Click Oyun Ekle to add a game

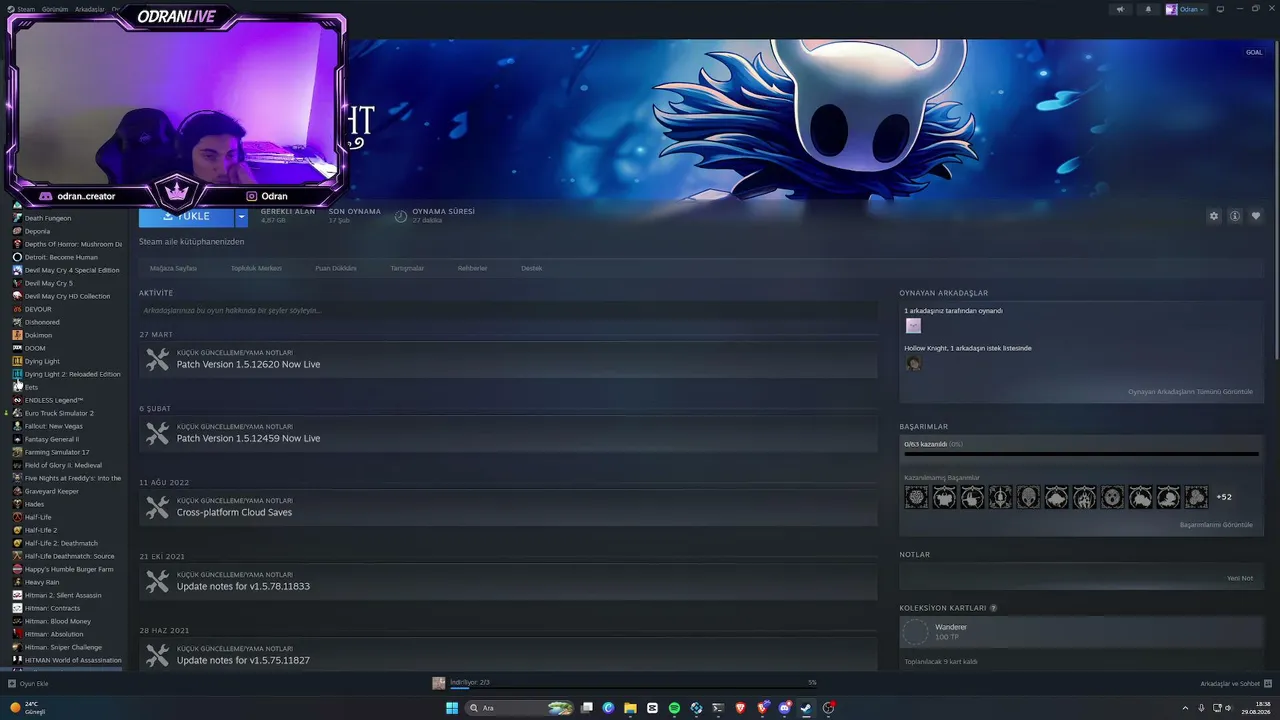[28, 684]
